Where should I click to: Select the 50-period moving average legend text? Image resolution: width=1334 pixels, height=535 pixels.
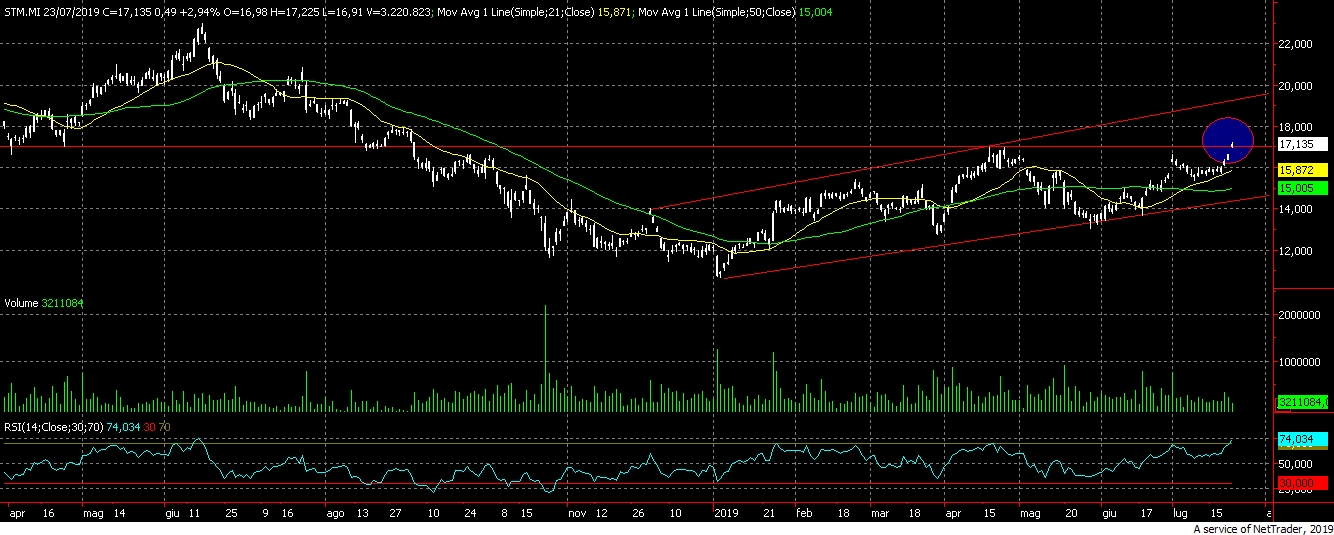coord(733,11)
